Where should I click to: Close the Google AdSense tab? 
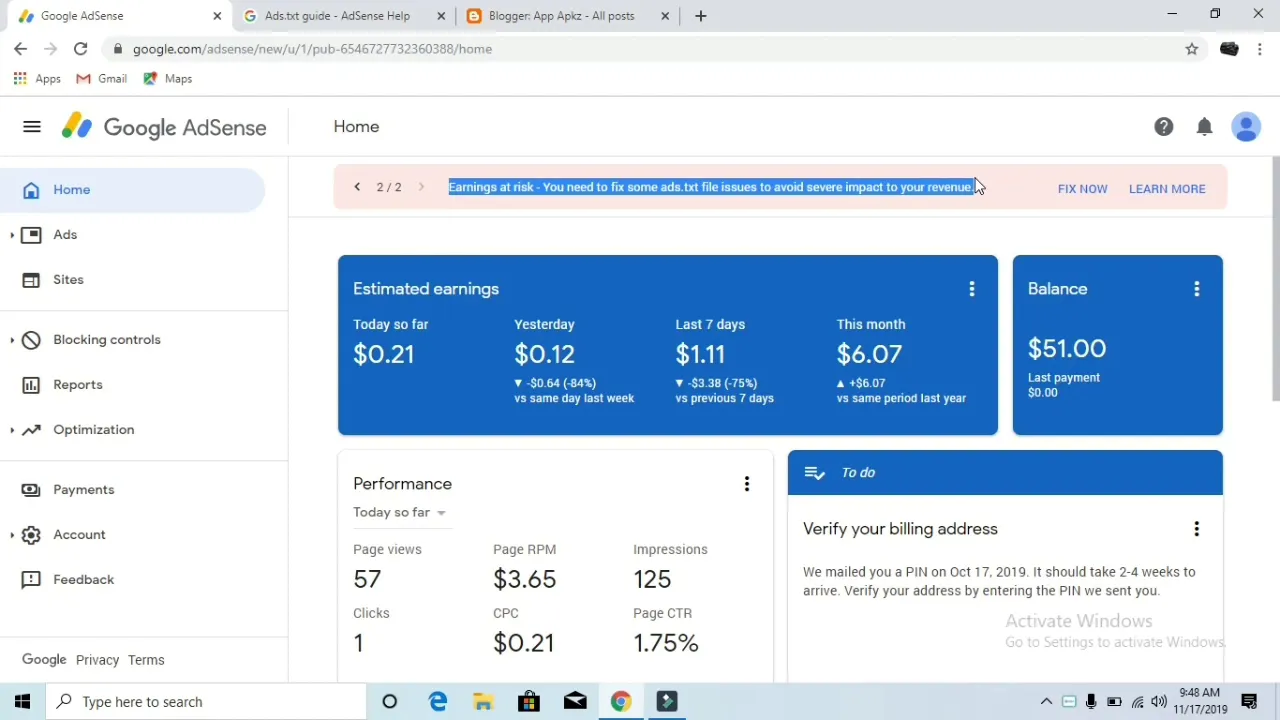(x=217, y=16)
